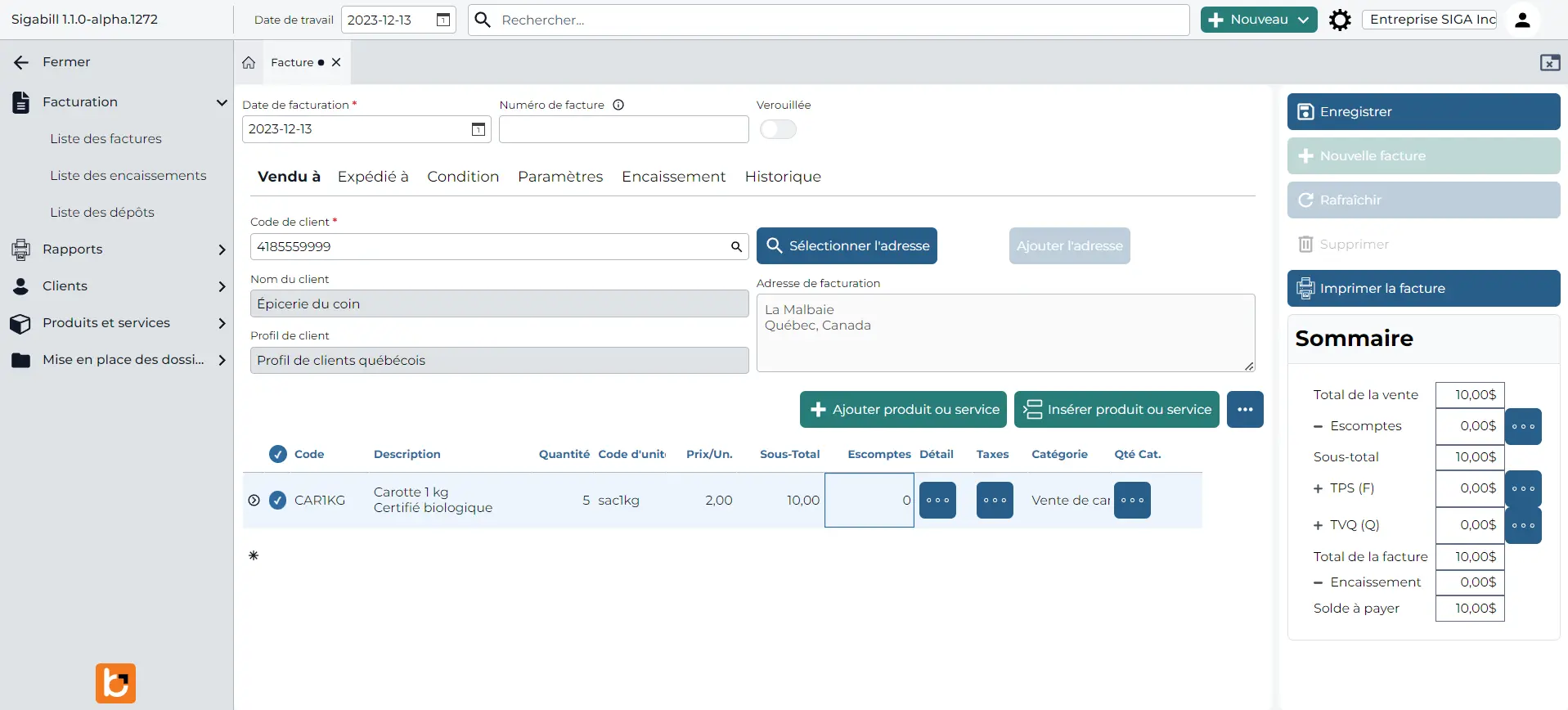Click the Adresse de facturation text area
The height and width of the screenshot is (710, 1568).
pos(1005,333)
